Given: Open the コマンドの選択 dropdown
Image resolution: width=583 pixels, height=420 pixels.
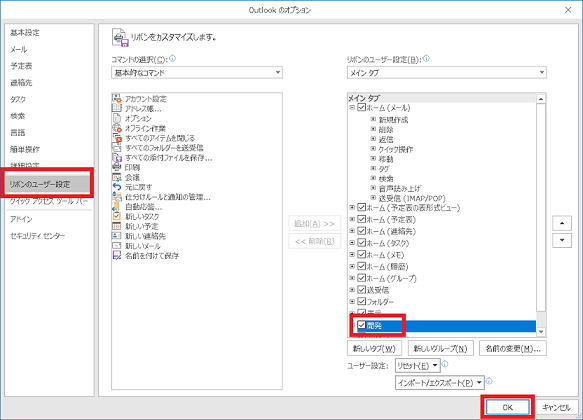Looking at the screenshot, I should [x=197, y=72].
